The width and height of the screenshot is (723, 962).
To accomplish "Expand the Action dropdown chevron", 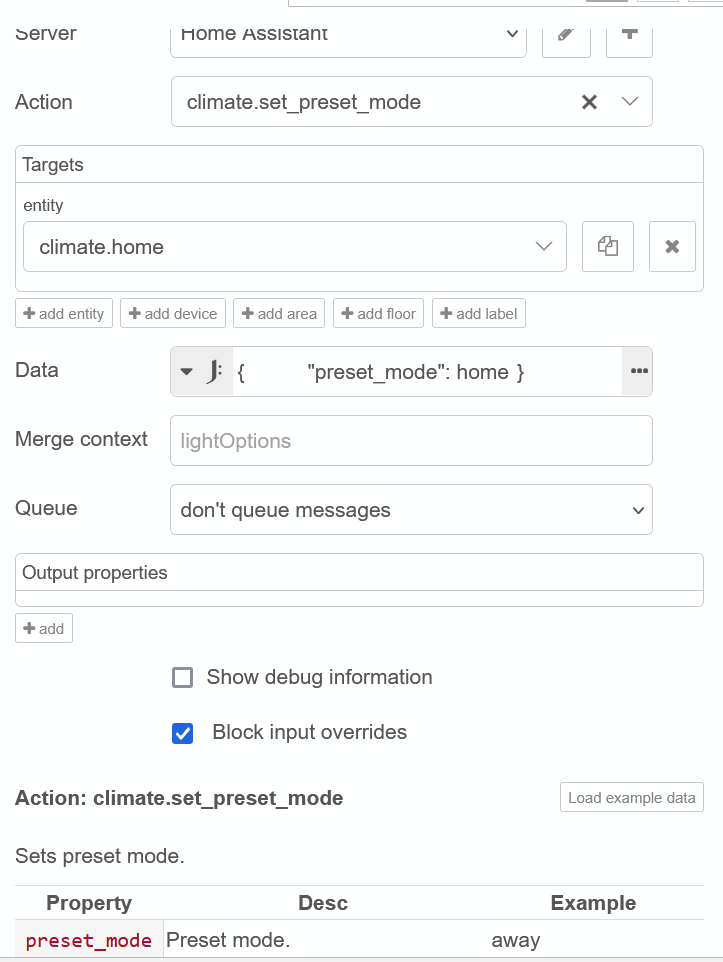I will pos(630,102).
